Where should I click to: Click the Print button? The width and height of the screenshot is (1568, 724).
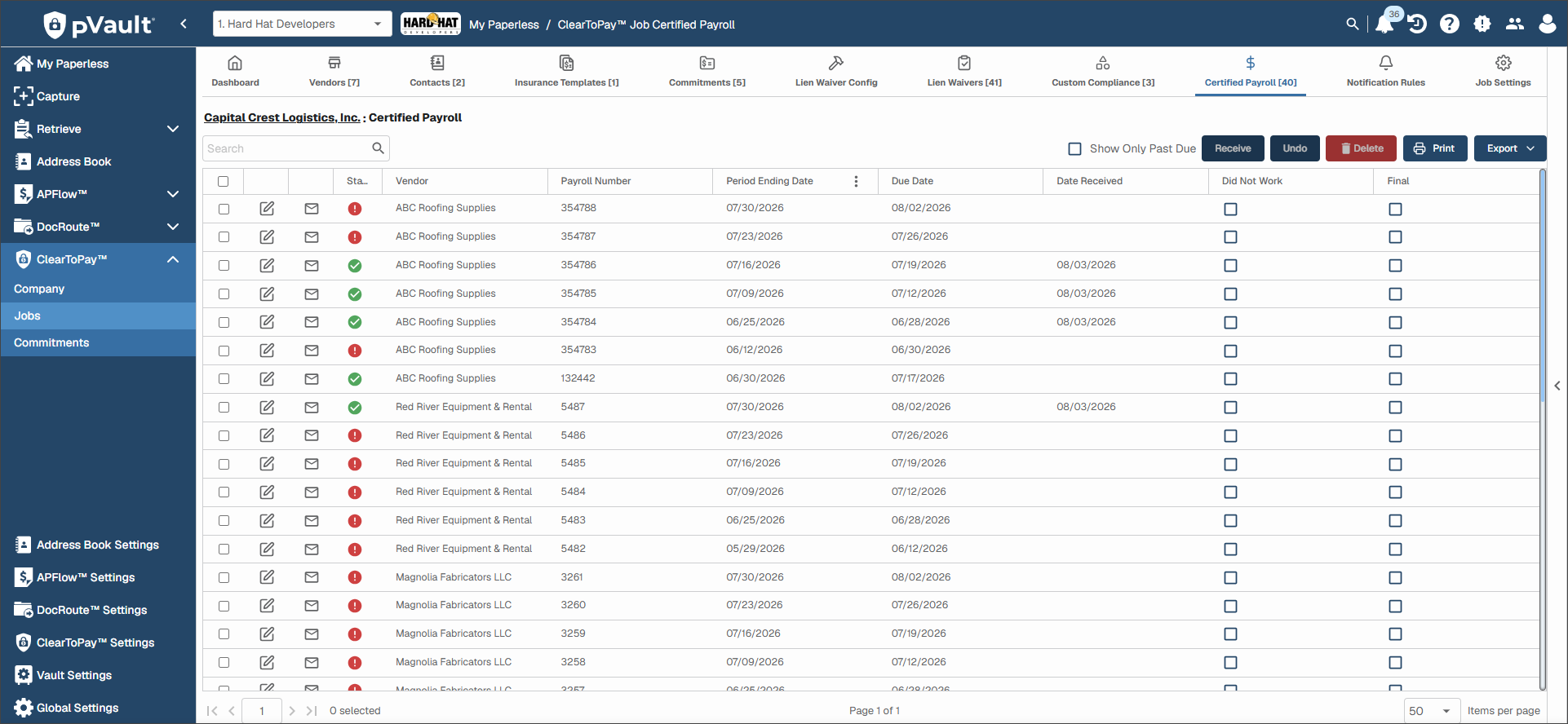[x=1435, y=148]
